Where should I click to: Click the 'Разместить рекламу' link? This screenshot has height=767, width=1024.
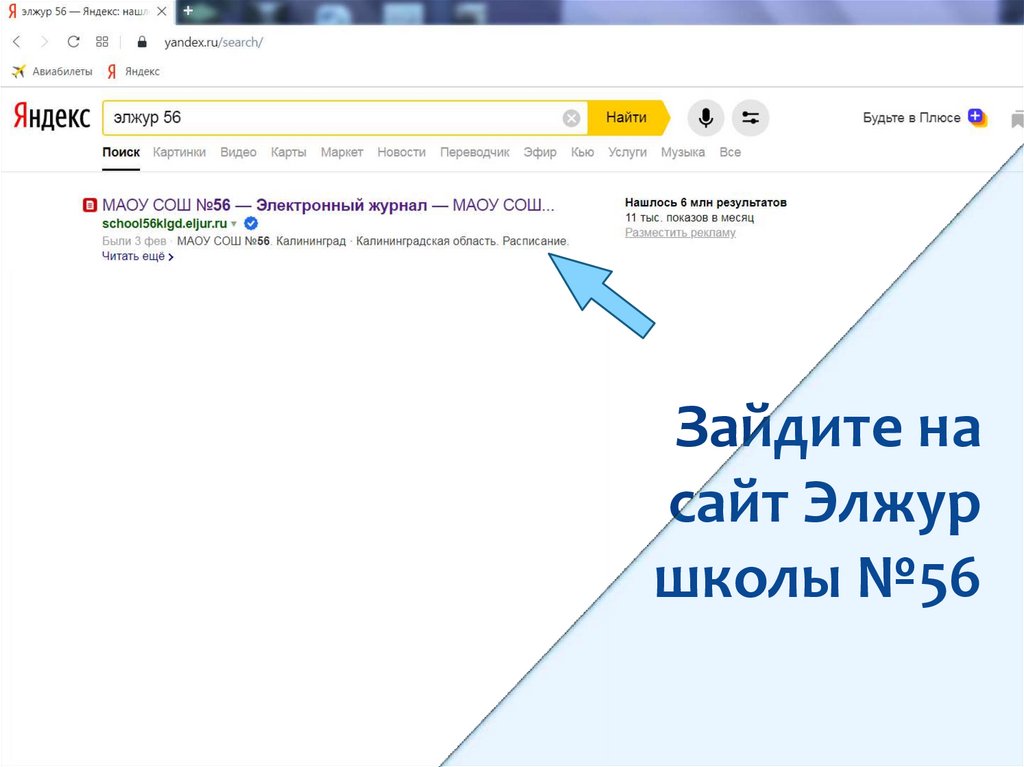click(680, 232)
